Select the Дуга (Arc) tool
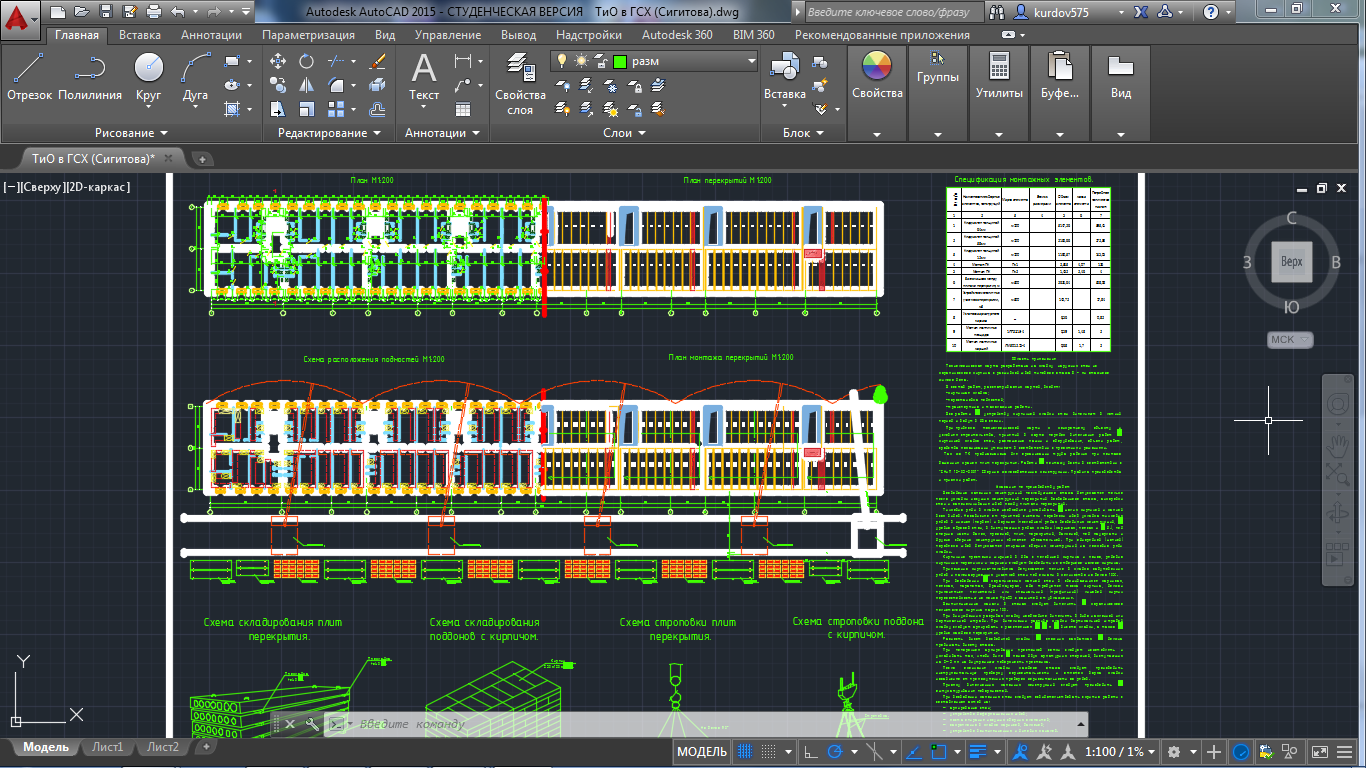Image resolution: width=1366 pixels, height=768 pixels. [196, 78]
